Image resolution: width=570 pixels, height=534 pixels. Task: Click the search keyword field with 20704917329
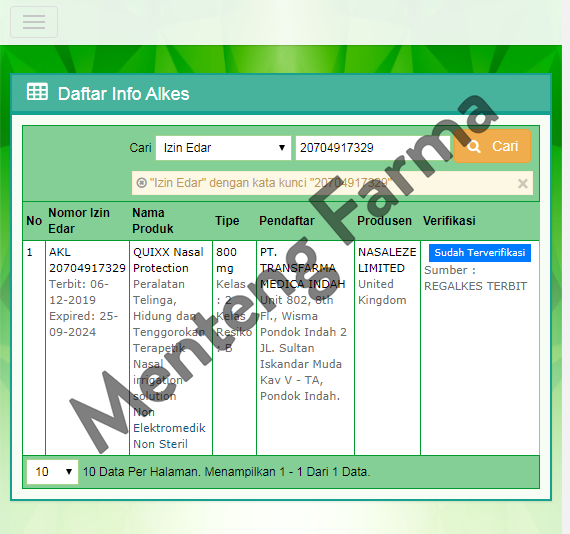point(373,148)
